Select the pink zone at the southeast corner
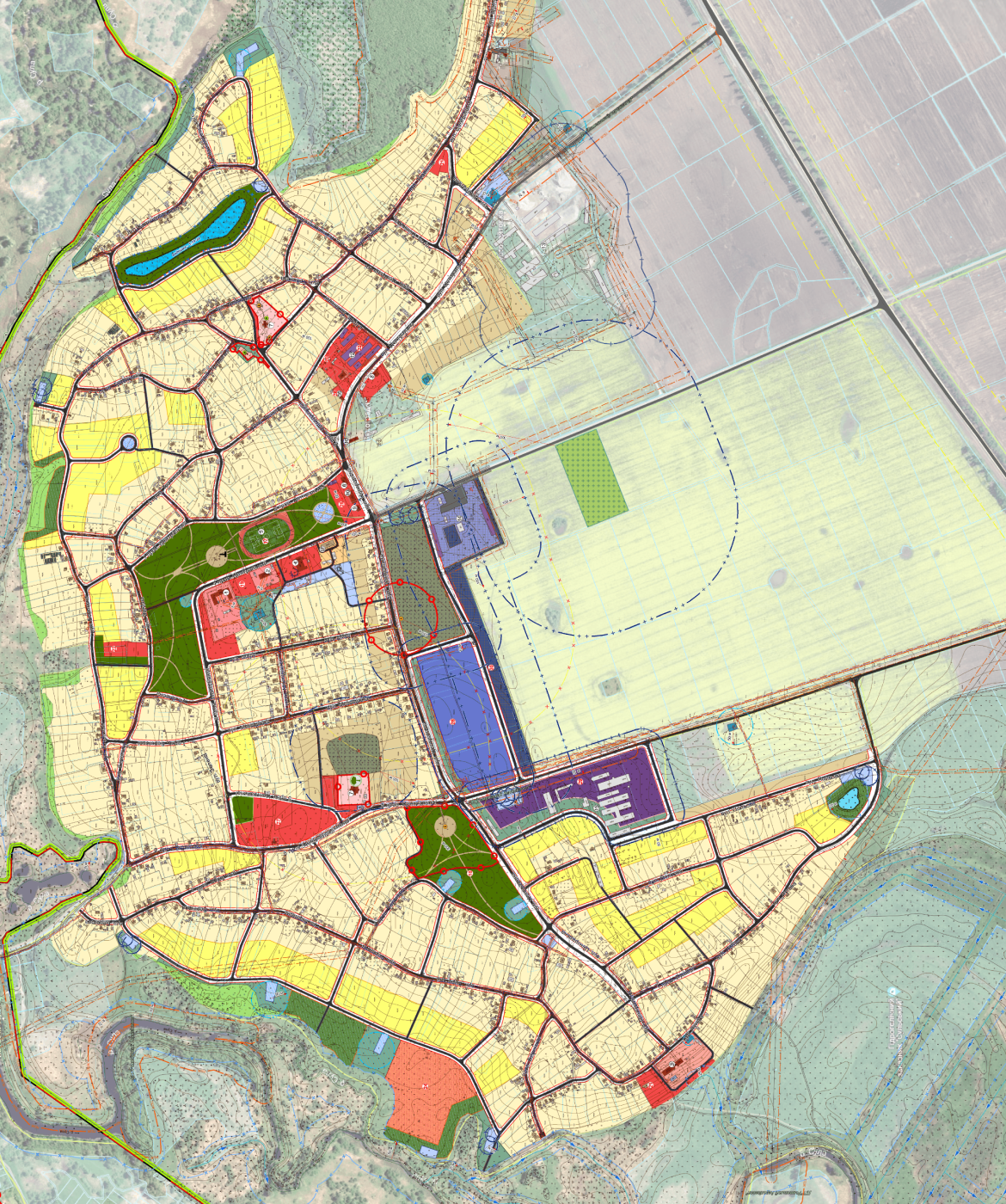1006x1204 pixels. (x=684, y=1063)
